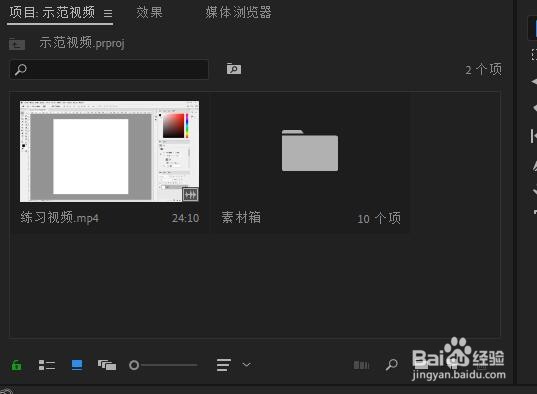Image resolution: width=537 pixels, height=394 pixels.
Task: Click the audio-video badge on 练习视频.mp4 thumbnail
Action: (x=190, y=195)
